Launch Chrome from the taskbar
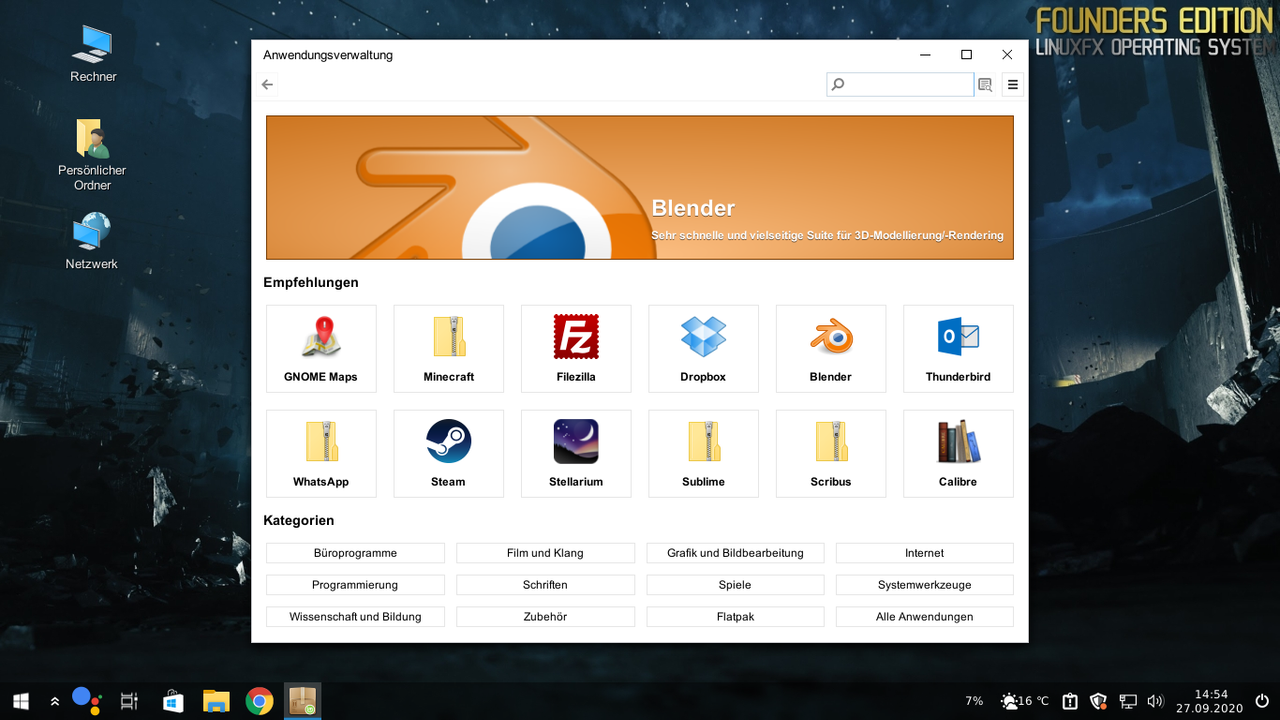The image size is (1280, 720). tap(259, 701)
